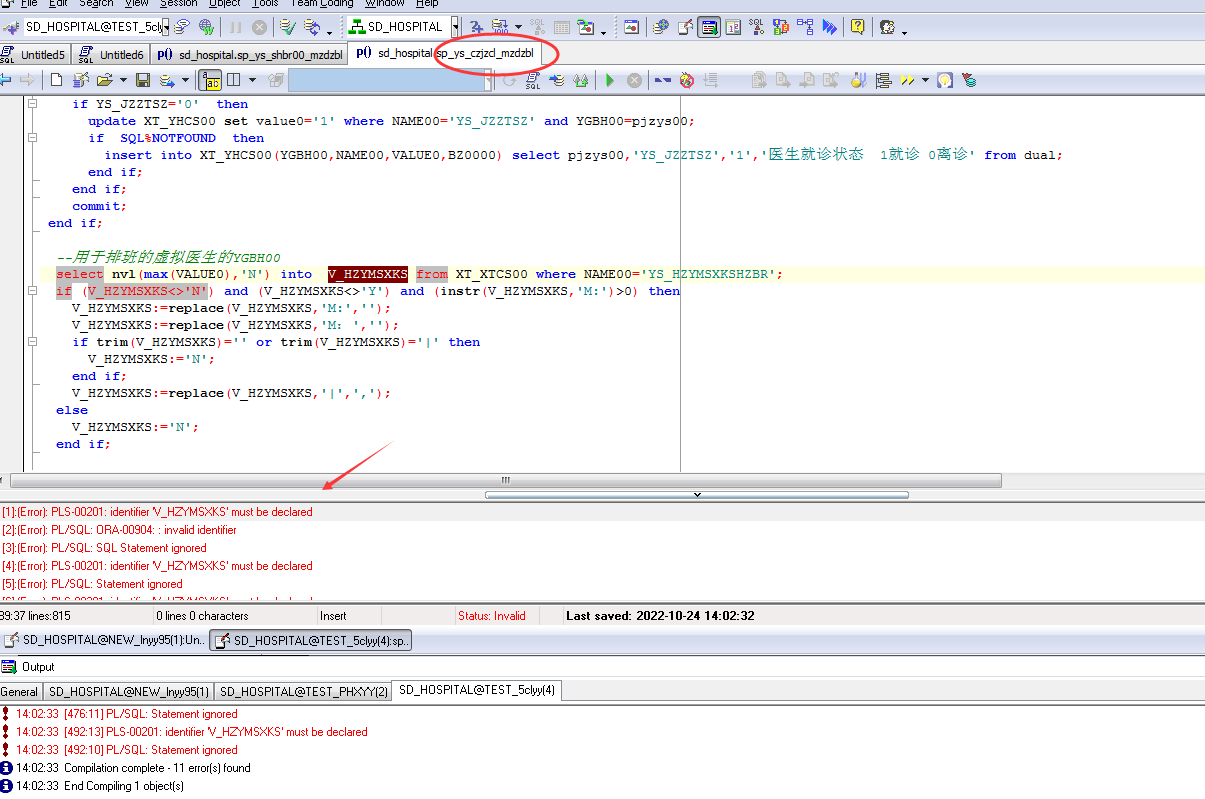This screenshot has width=1205, height=799.
Task: Select error [1] PLS-00201 V_HZYMSXKS must be declared
Action: tap(157, 512)
